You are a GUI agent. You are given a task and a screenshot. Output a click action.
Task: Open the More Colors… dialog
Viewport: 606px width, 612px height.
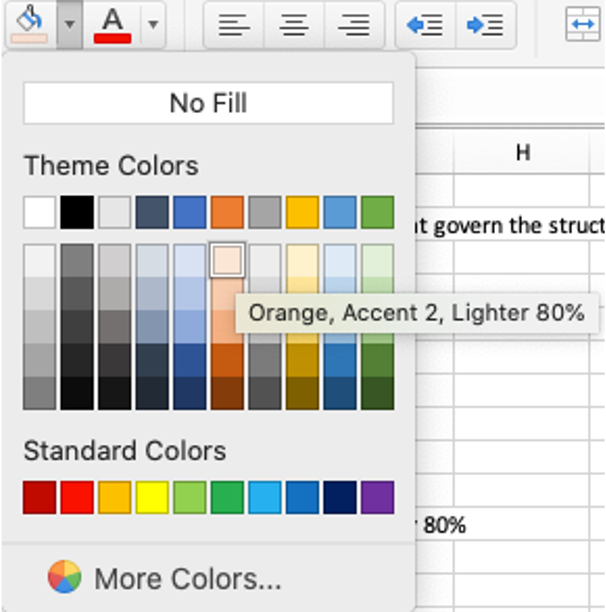pos(187,578)
